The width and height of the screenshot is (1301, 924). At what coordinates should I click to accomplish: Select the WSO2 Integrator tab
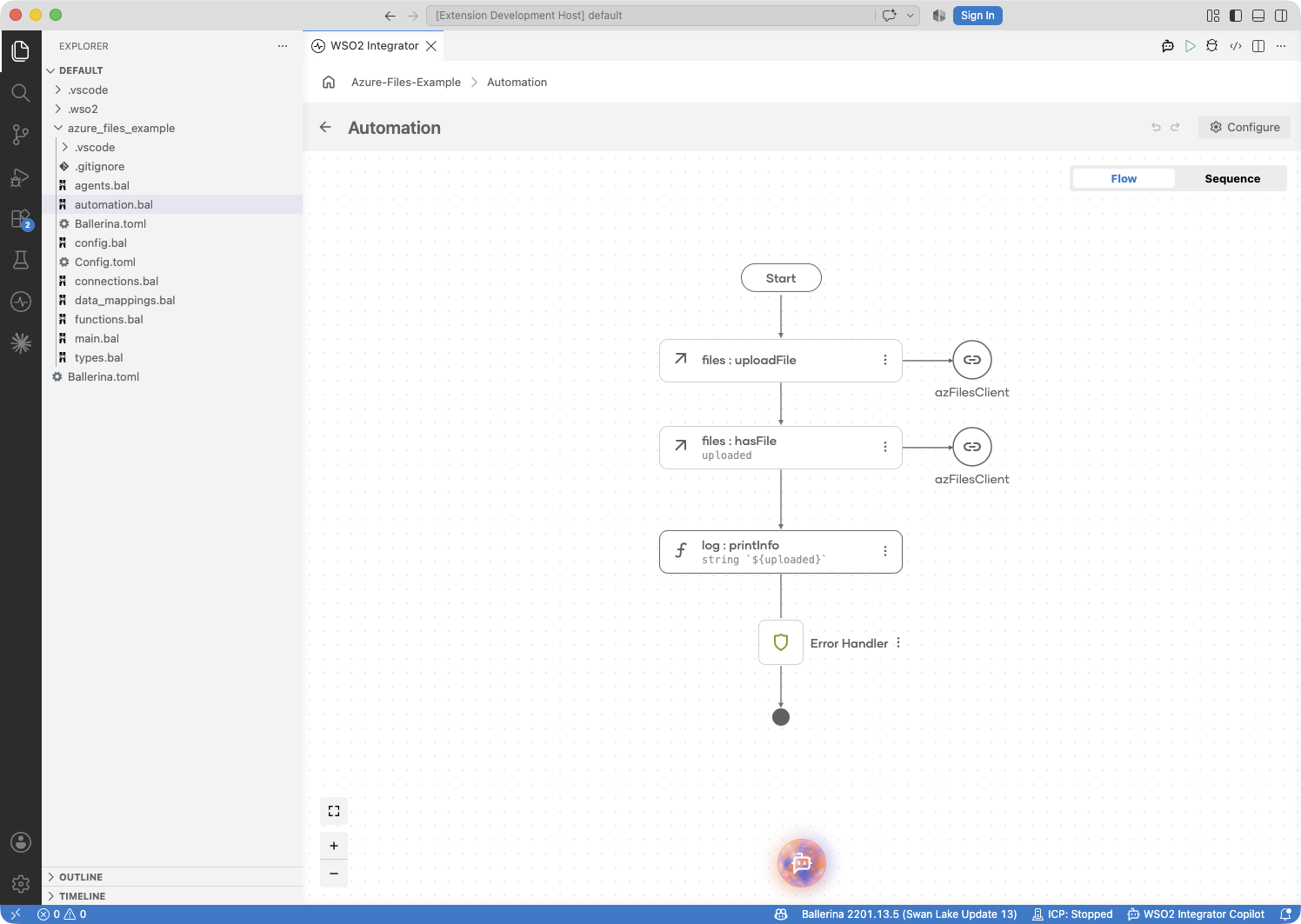[374, 46]
